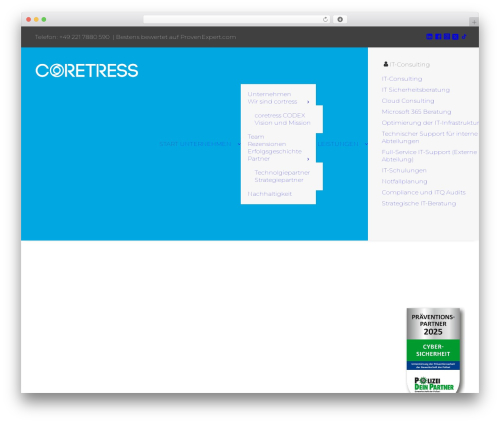Click the red close window button
Screen dimensions: 500x423
click(29, 19)
